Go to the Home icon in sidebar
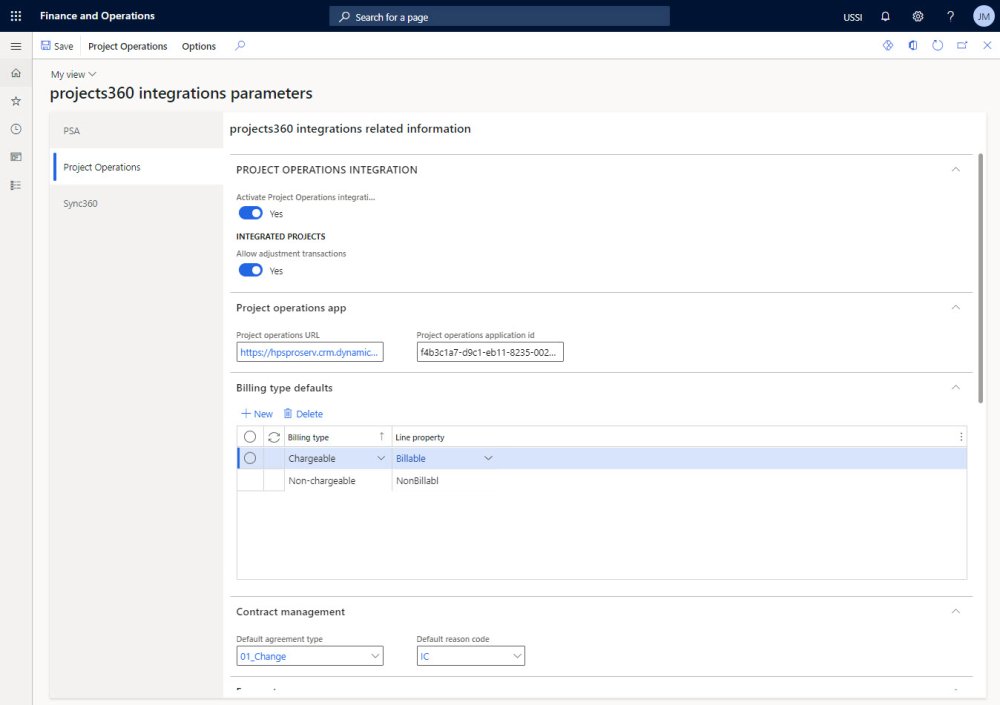The image size is (1000, 705). [x=16, y=73]
